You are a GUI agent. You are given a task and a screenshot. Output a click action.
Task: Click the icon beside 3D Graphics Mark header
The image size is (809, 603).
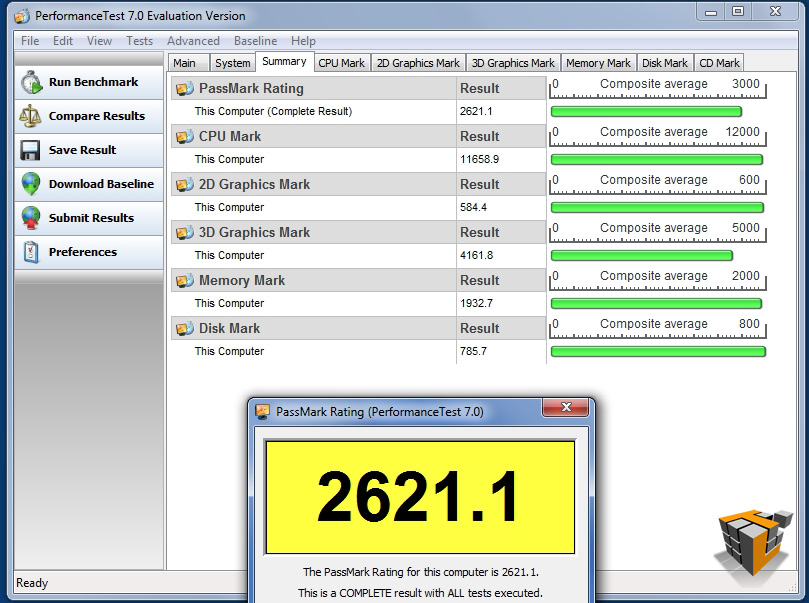coord(185,232)
